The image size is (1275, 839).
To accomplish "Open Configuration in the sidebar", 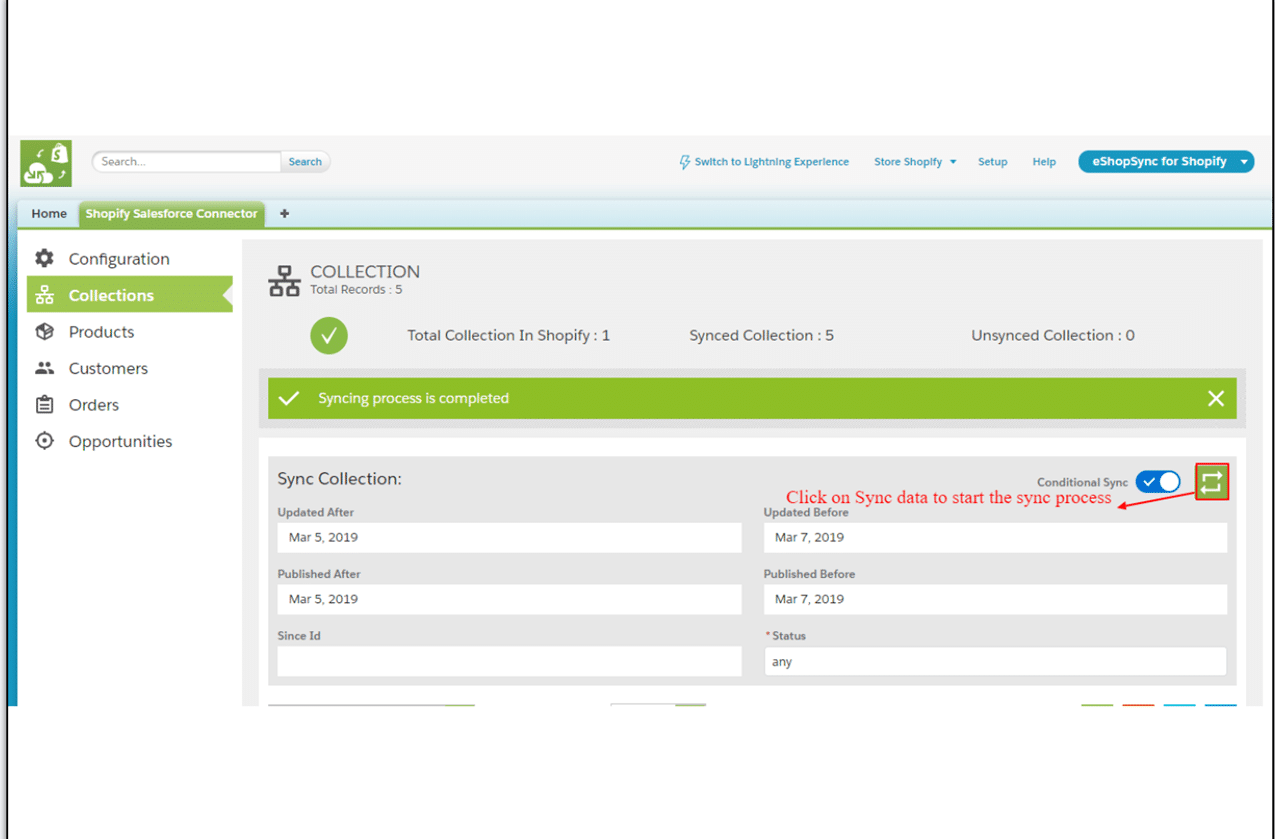I will coord(119,259).
